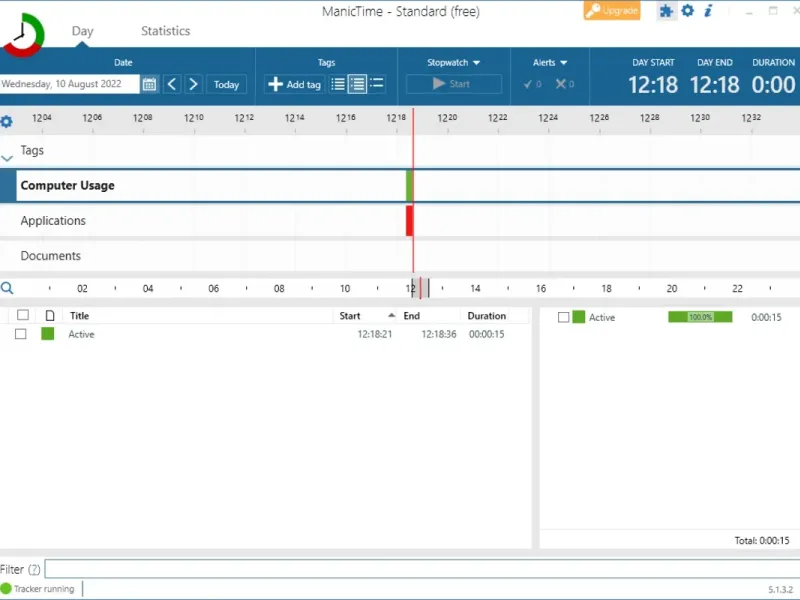The width and height of the screenshot is (800, 600).
Task: Go to the next day arrow
Action: coord(193,84)
